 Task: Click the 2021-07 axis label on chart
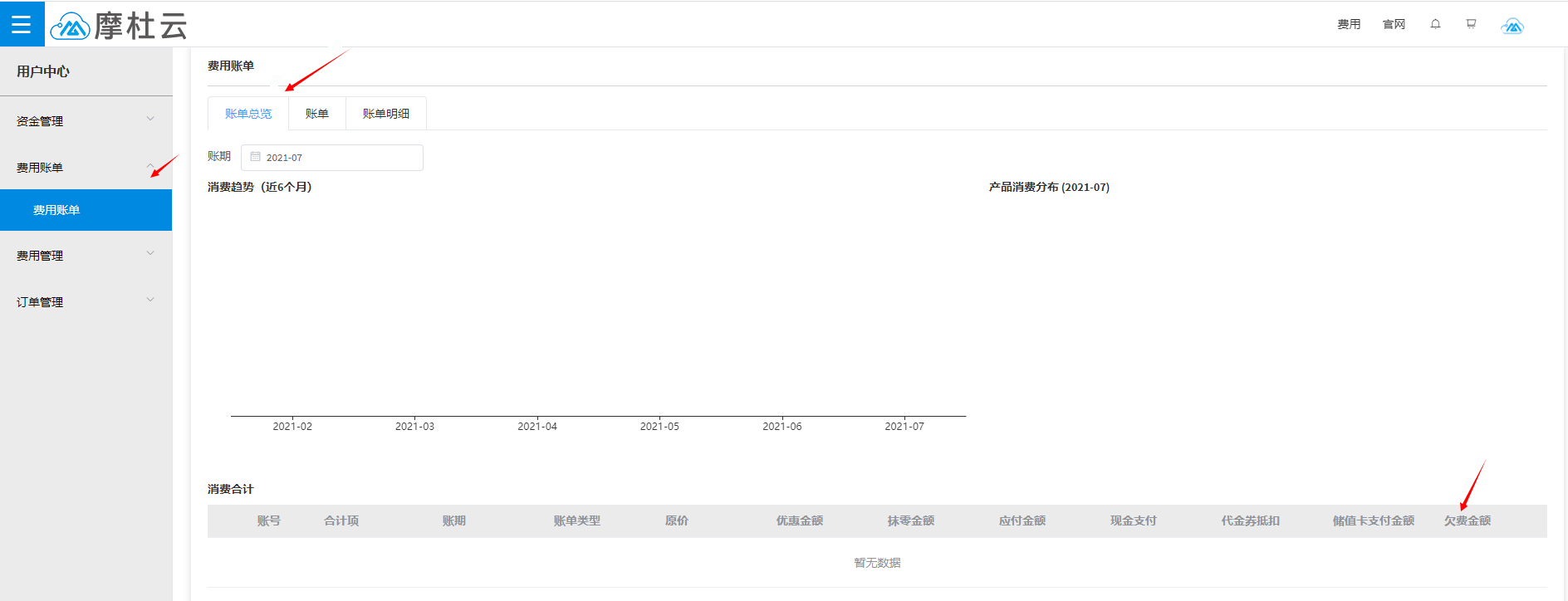904,427
